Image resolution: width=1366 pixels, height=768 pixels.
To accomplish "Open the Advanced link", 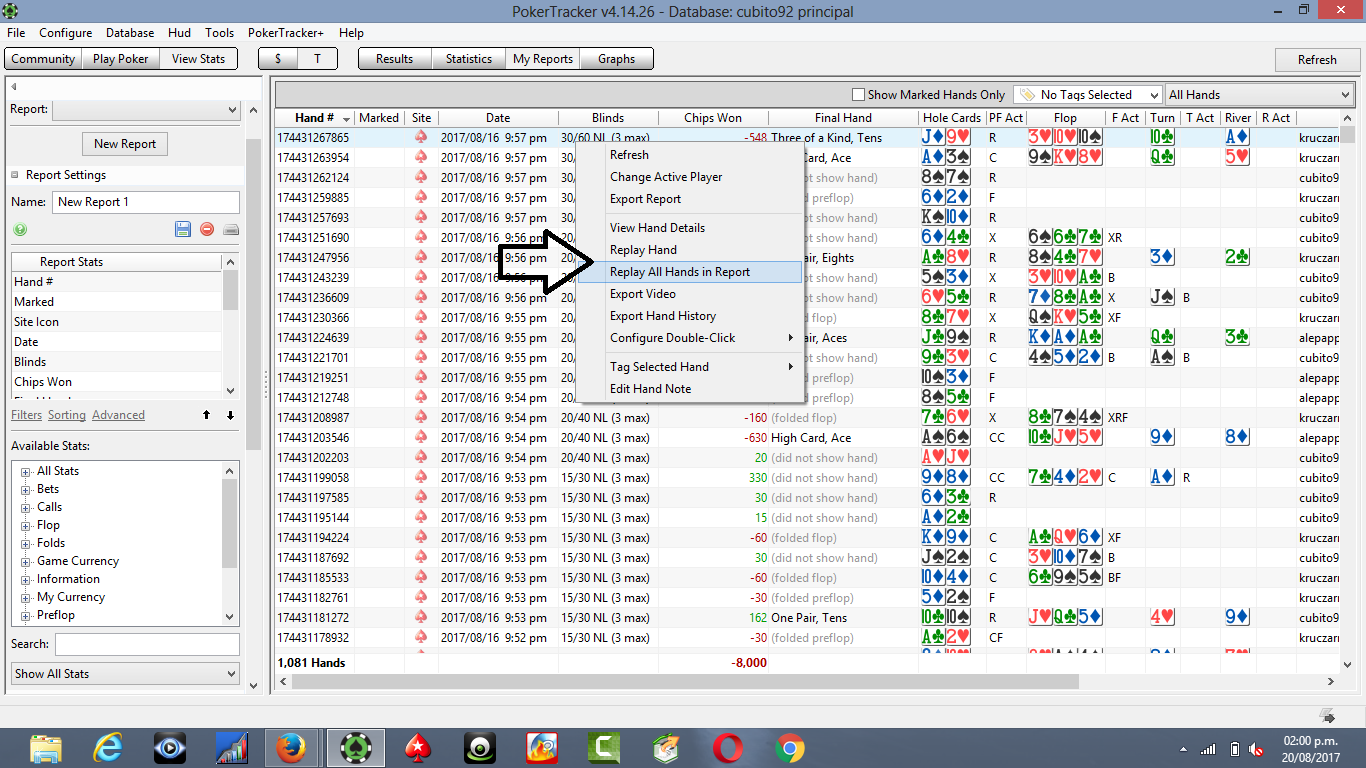I will pos(118,415).
